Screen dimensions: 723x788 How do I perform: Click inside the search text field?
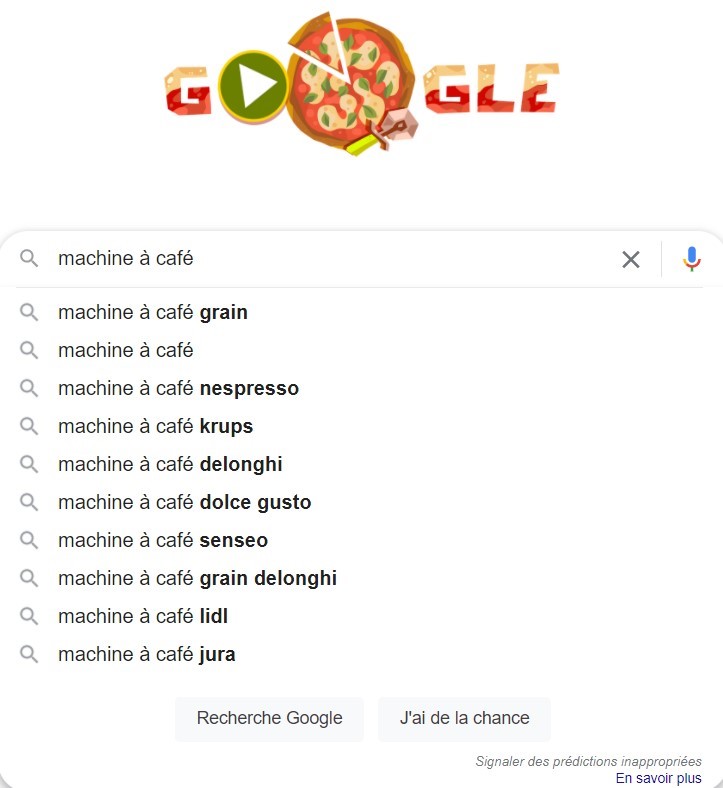click(330, 259)
